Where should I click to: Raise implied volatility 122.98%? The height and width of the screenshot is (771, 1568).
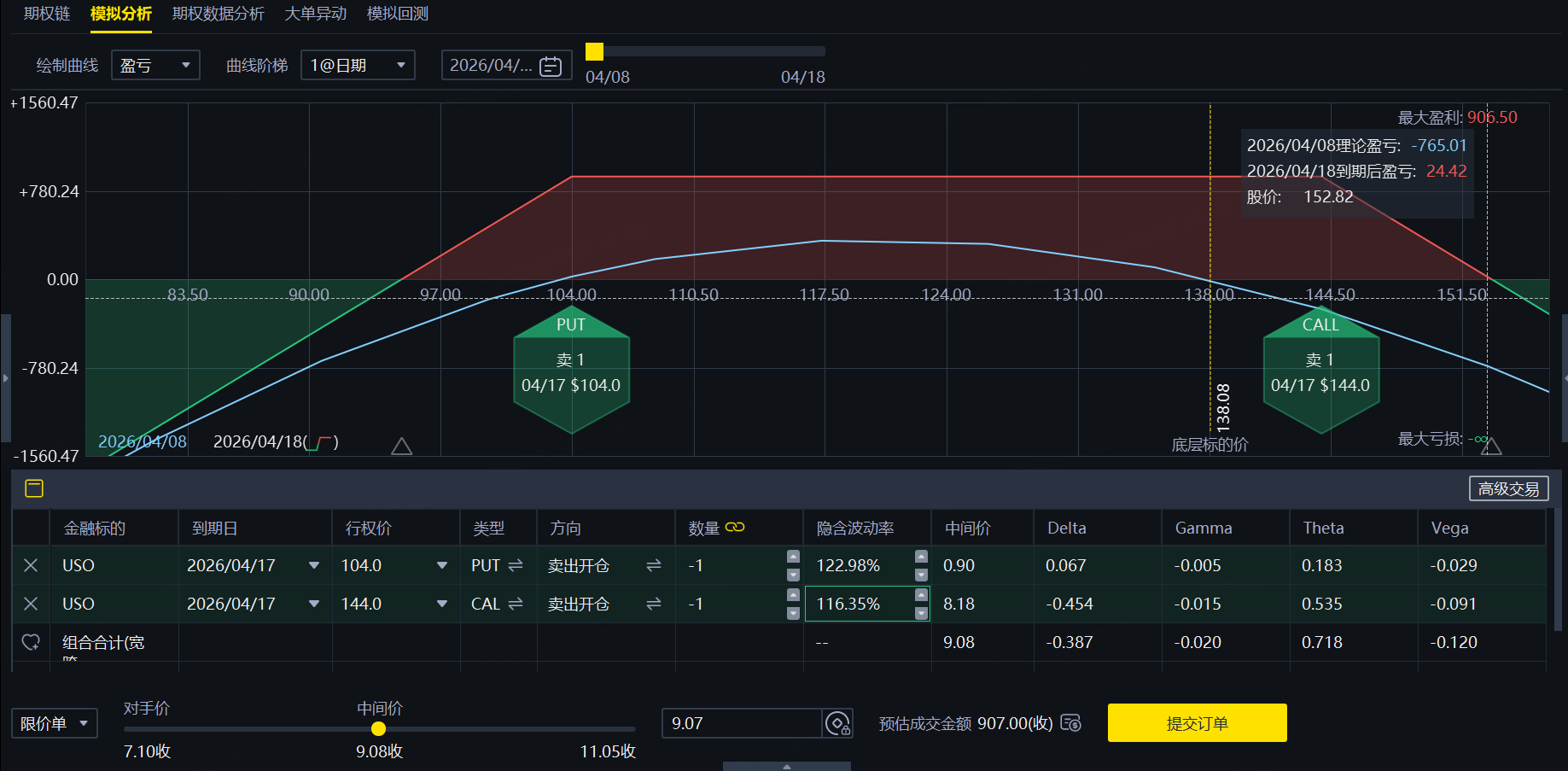click(921, 557)
